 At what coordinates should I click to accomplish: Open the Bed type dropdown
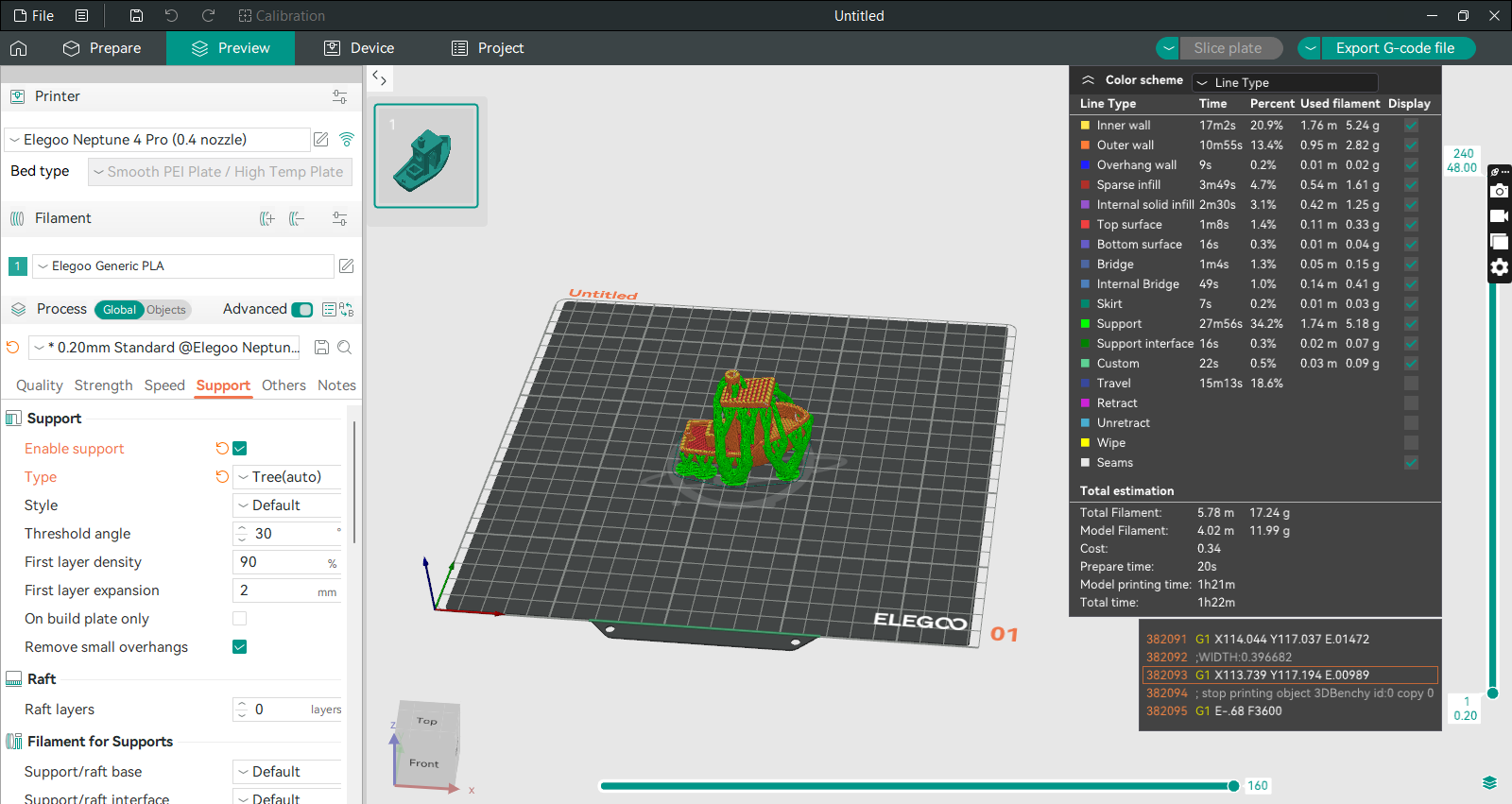(x=220, y=172)
